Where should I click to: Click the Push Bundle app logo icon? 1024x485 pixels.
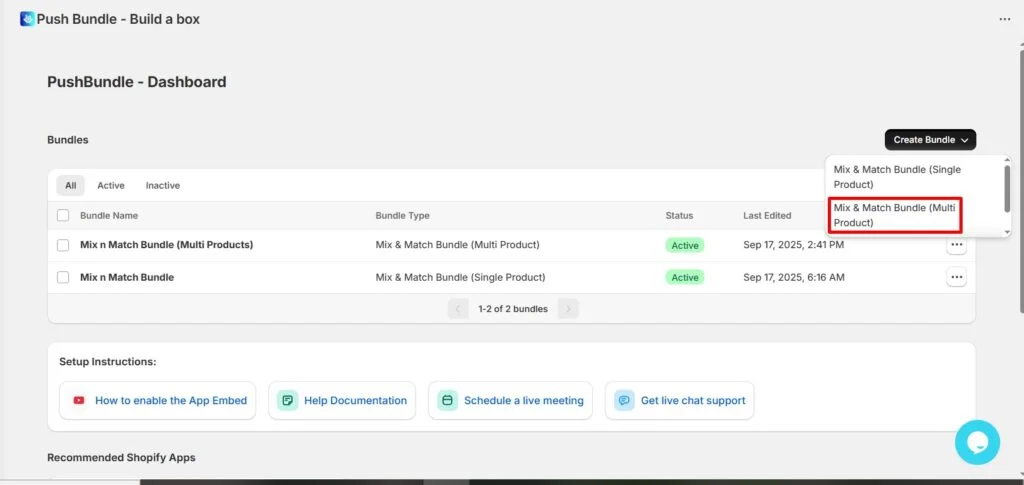(27, 19)
